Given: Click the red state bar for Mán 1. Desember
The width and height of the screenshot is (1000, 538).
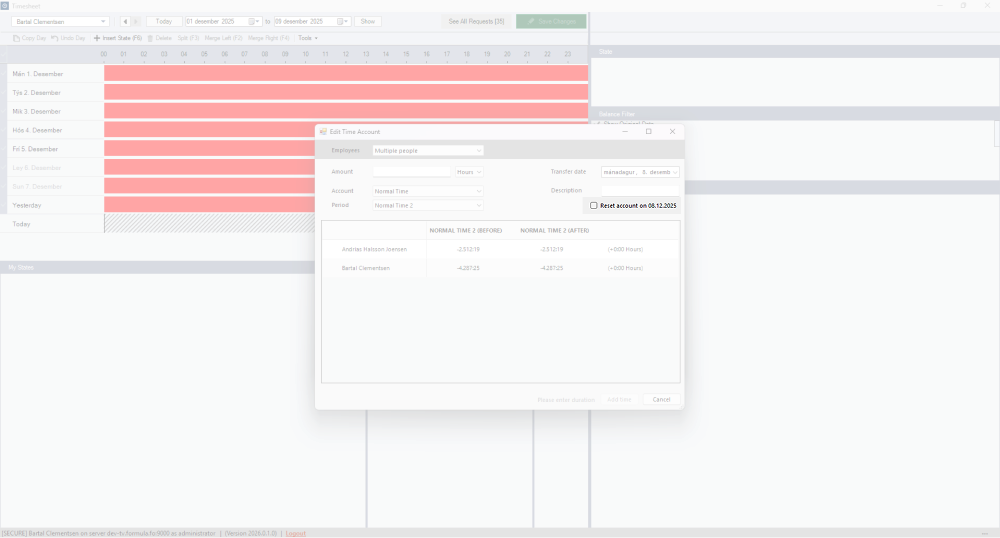Looking at the screenshot, I should coord(346,73).
